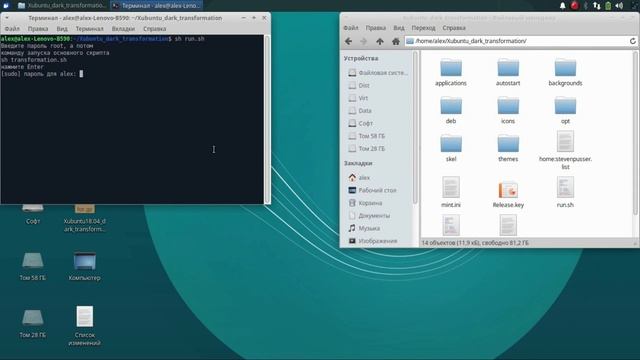
Task: Go up to parent folder
Action: (x=380, y=41)
